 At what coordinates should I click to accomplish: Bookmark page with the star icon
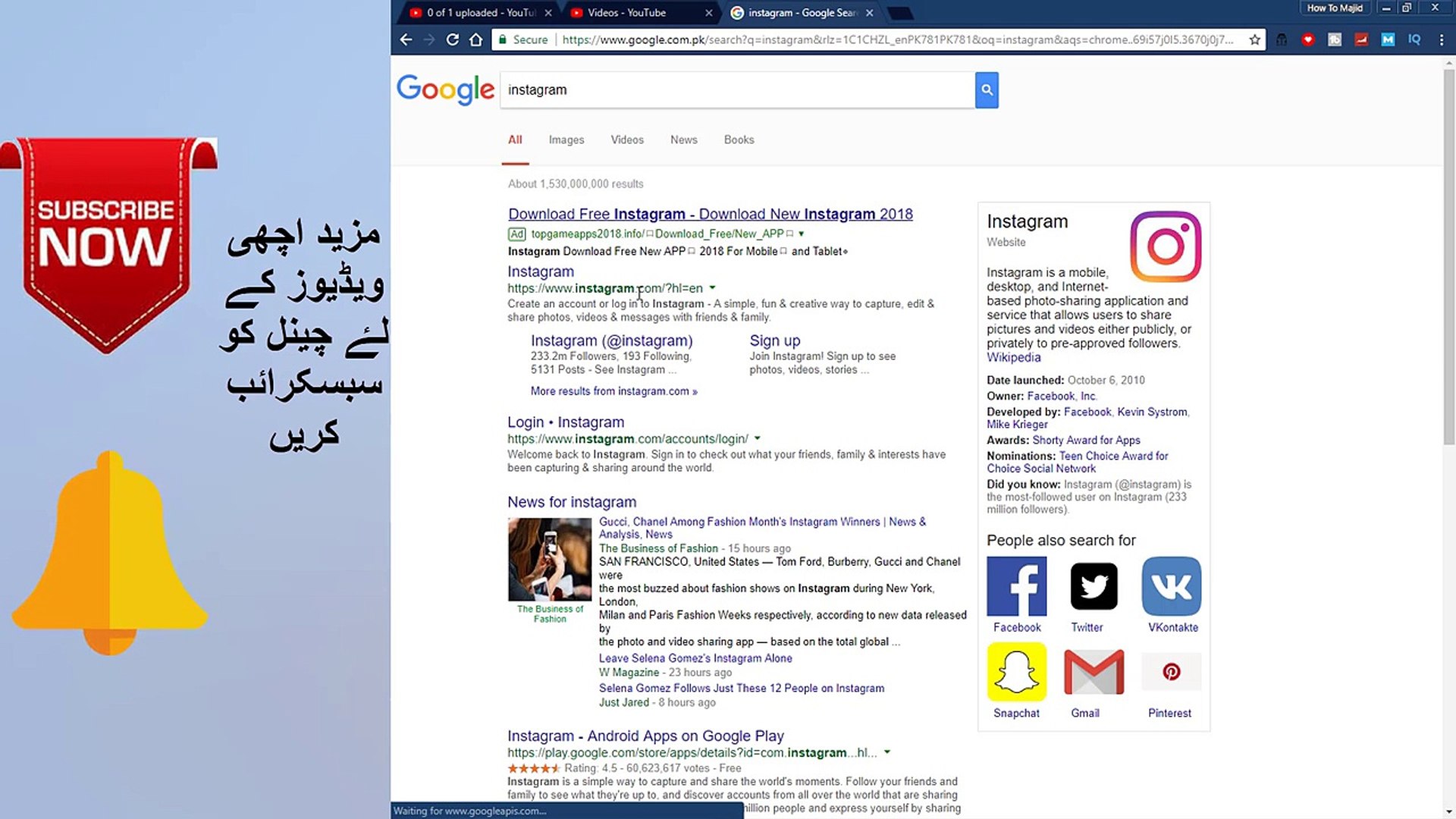[1254, 39]
